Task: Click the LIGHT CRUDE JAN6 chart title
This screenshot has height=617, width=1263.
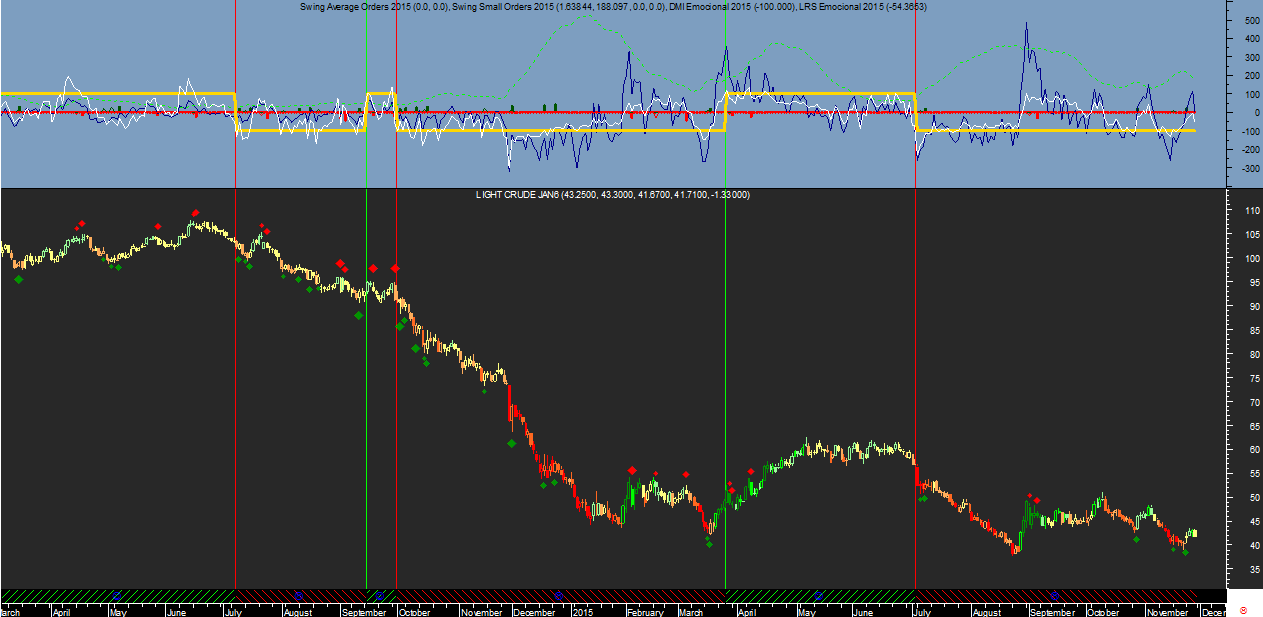Action: 612,195
